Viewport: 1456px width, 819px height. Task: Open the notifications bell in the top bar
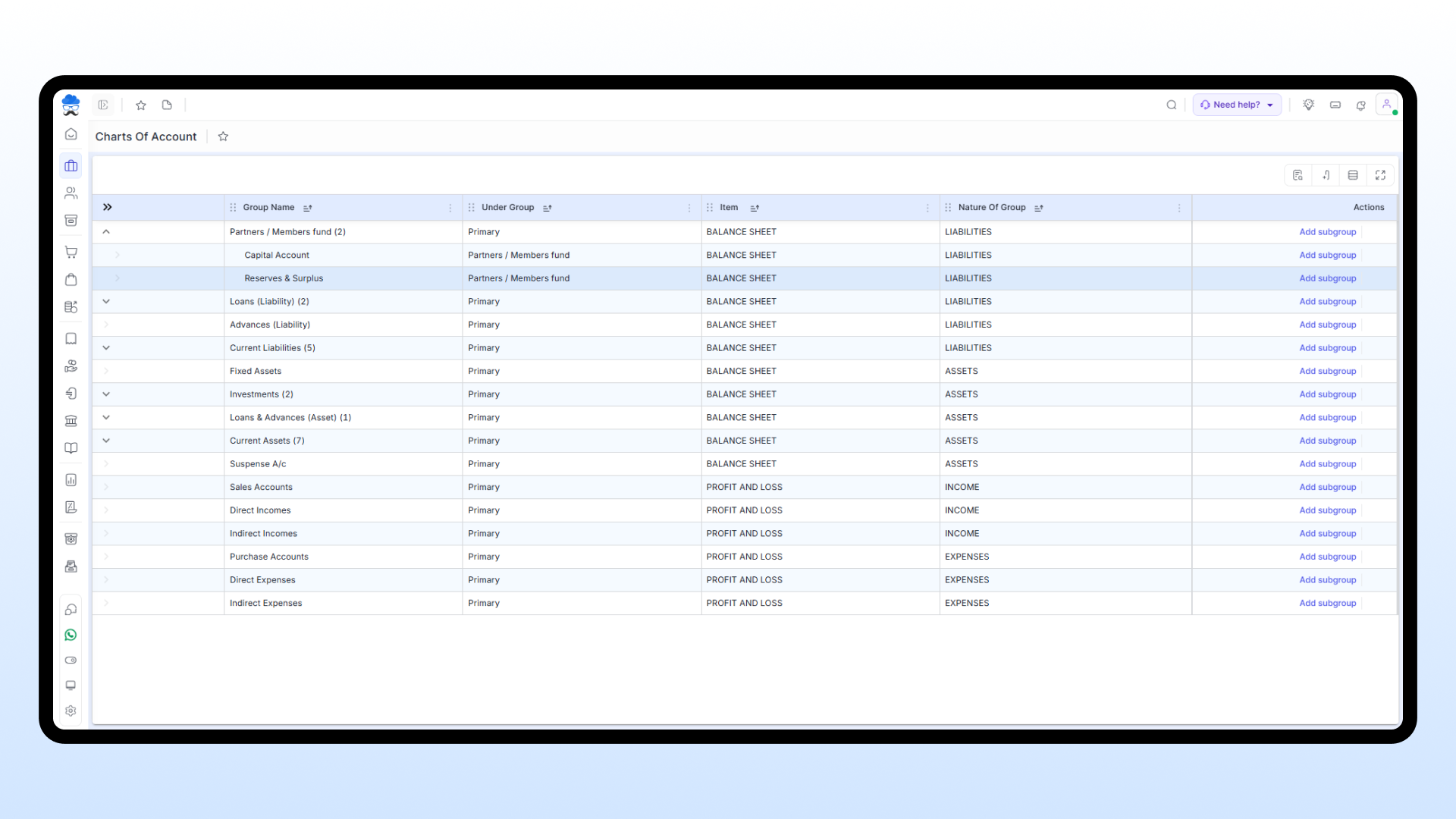1361,105
